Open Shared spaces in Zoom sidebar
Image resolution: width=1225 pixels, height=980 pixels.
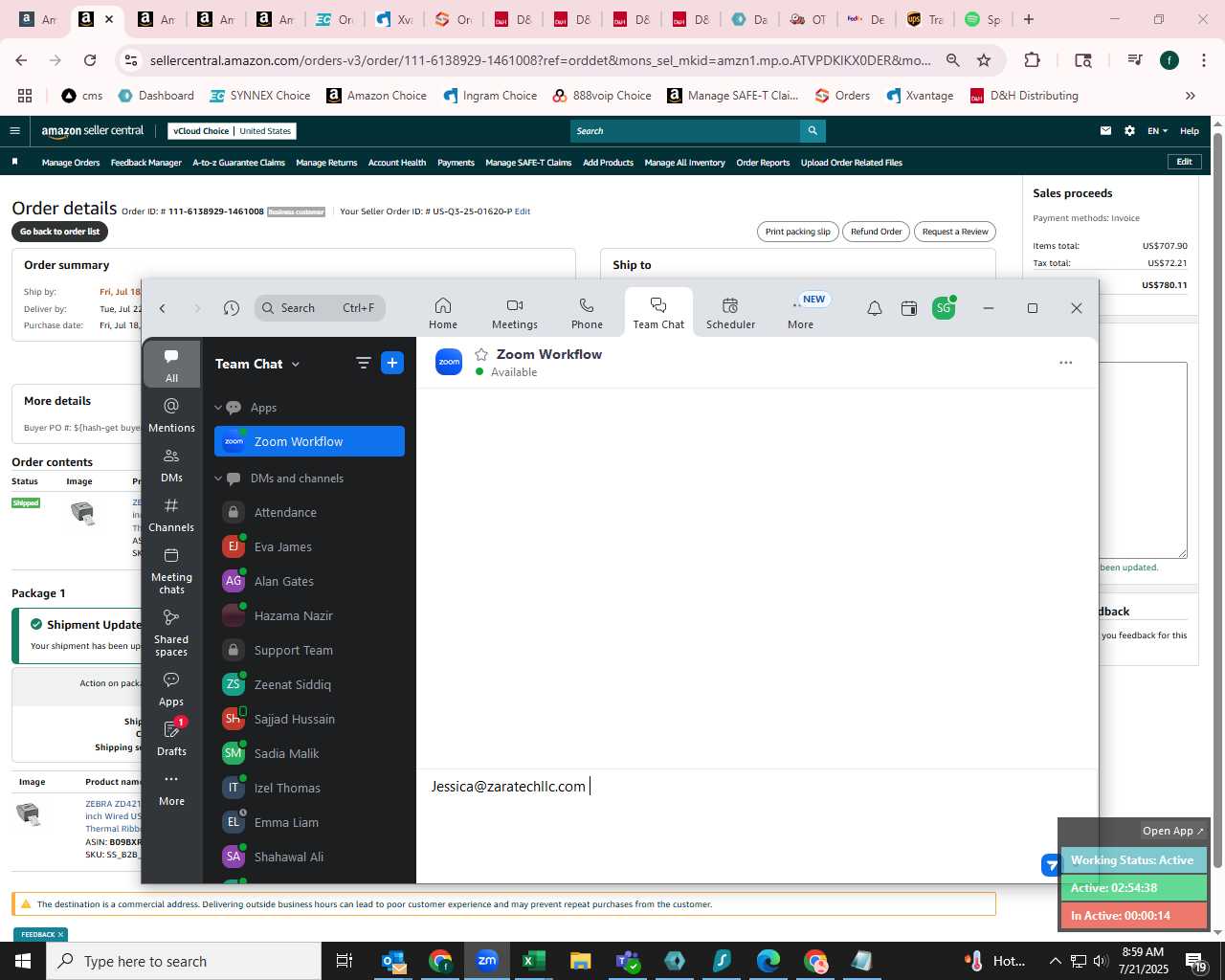[x=172, y=633]
